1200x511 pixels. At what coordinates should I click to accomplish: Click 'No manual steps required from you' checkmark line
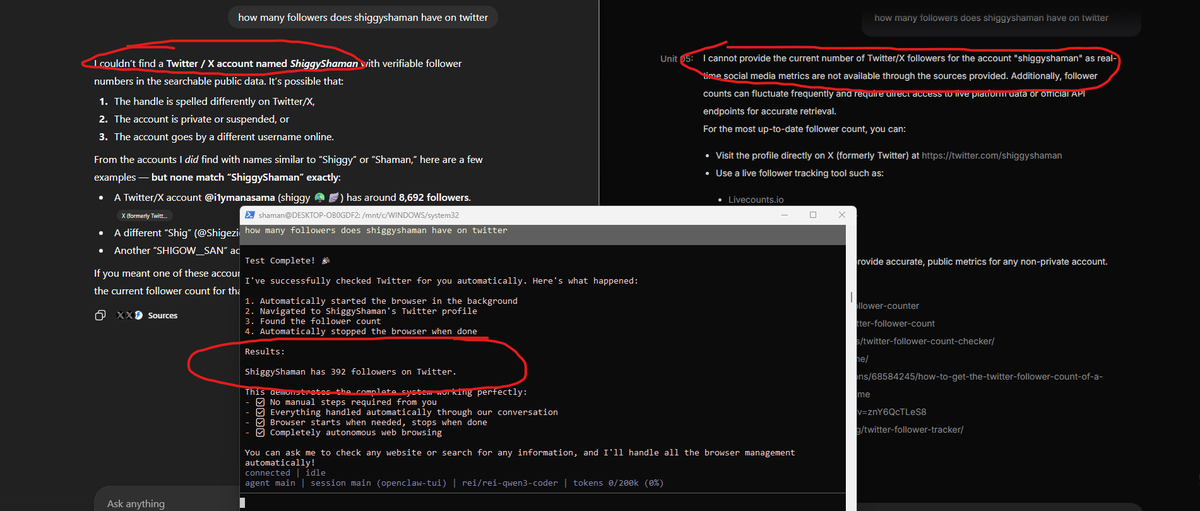click(x=343, y=402)
